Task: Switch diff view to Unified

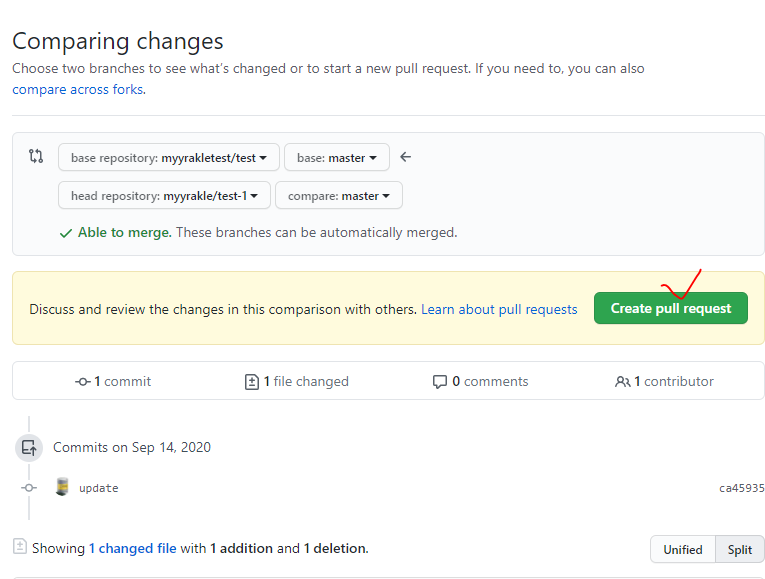Action: (x=683, y=549)
